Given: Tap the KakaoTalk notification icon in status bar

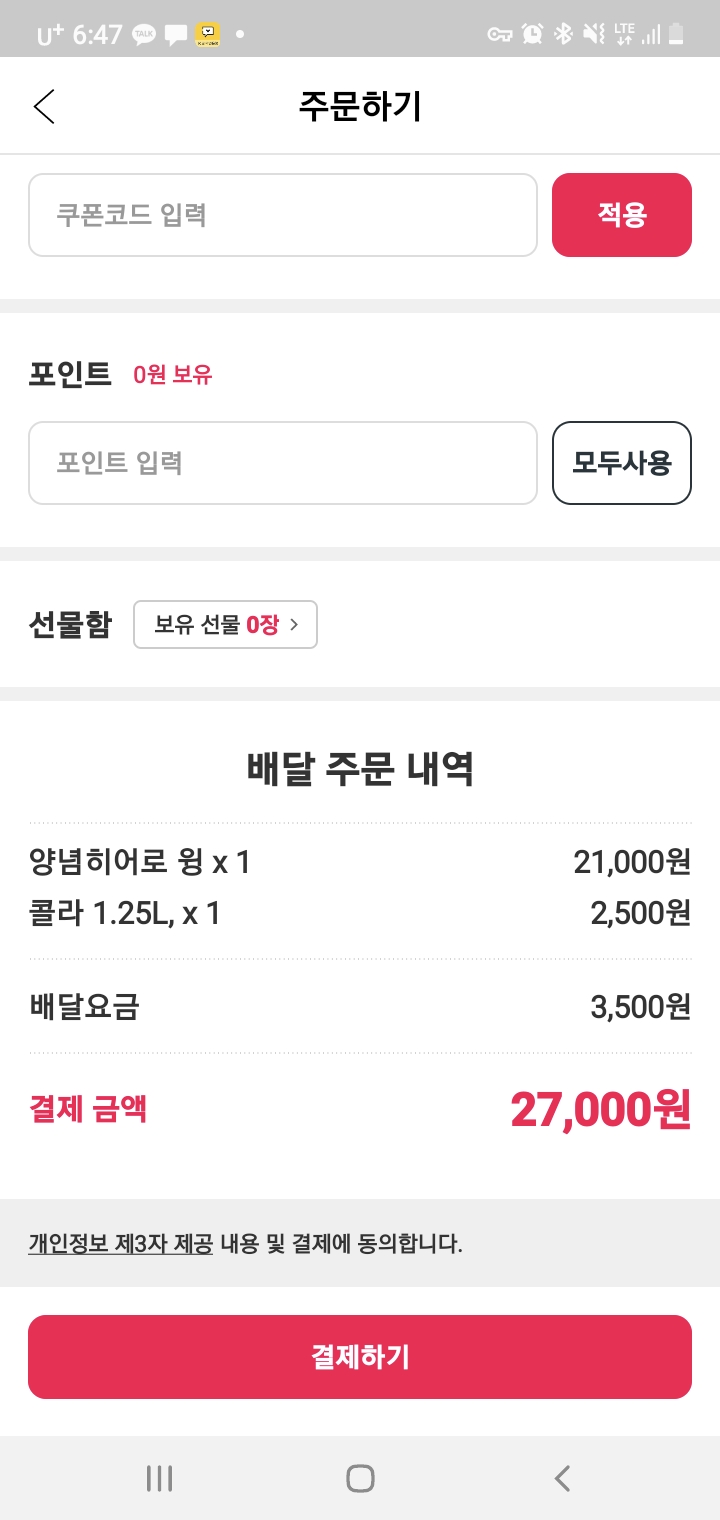Looking at the screenshot, I should tap(144, 35).
